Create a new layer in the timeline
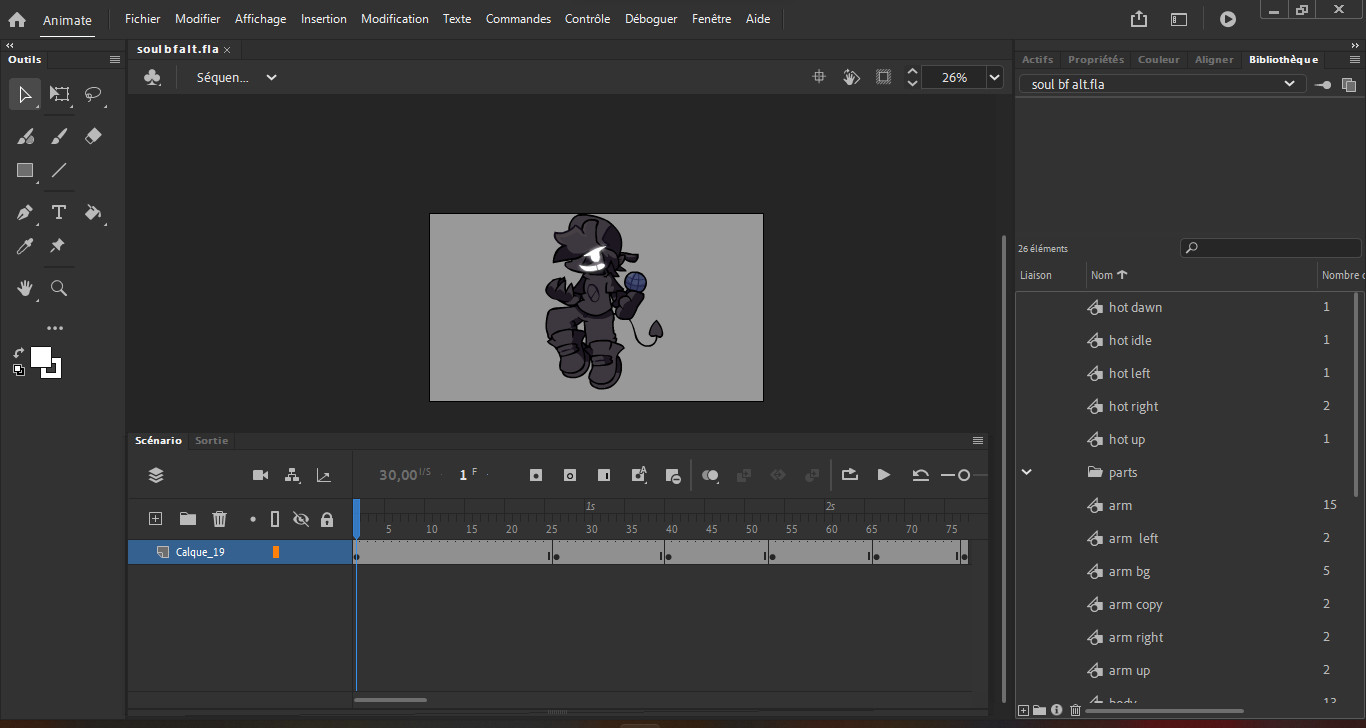Viewport: 1366px width, 728px height. pos(155,519)
